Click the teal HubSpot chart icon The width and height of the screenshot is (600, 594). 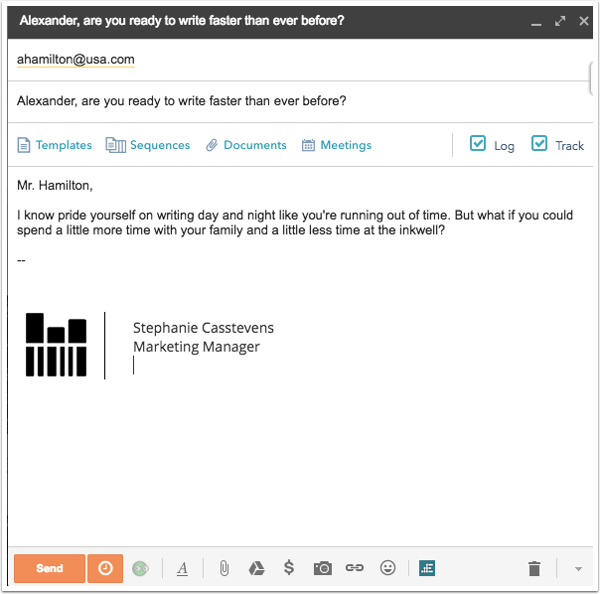[x=427, y=568]
